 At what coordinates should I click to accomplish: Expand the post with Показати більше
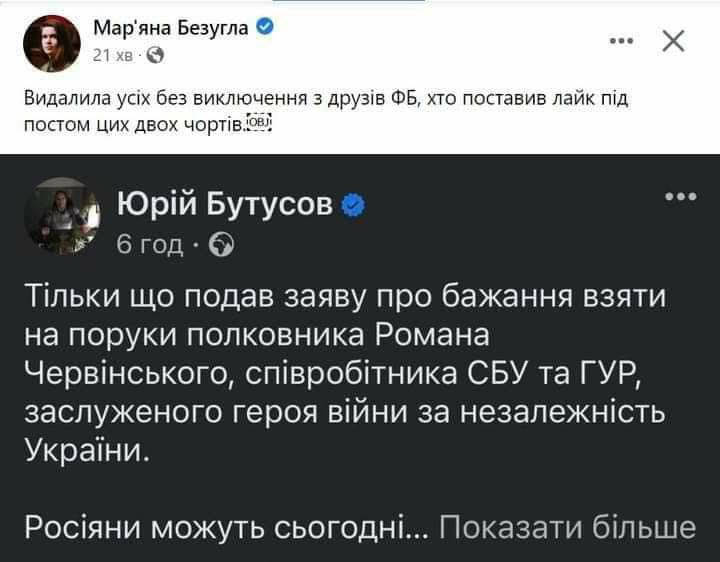click(567, 527)
